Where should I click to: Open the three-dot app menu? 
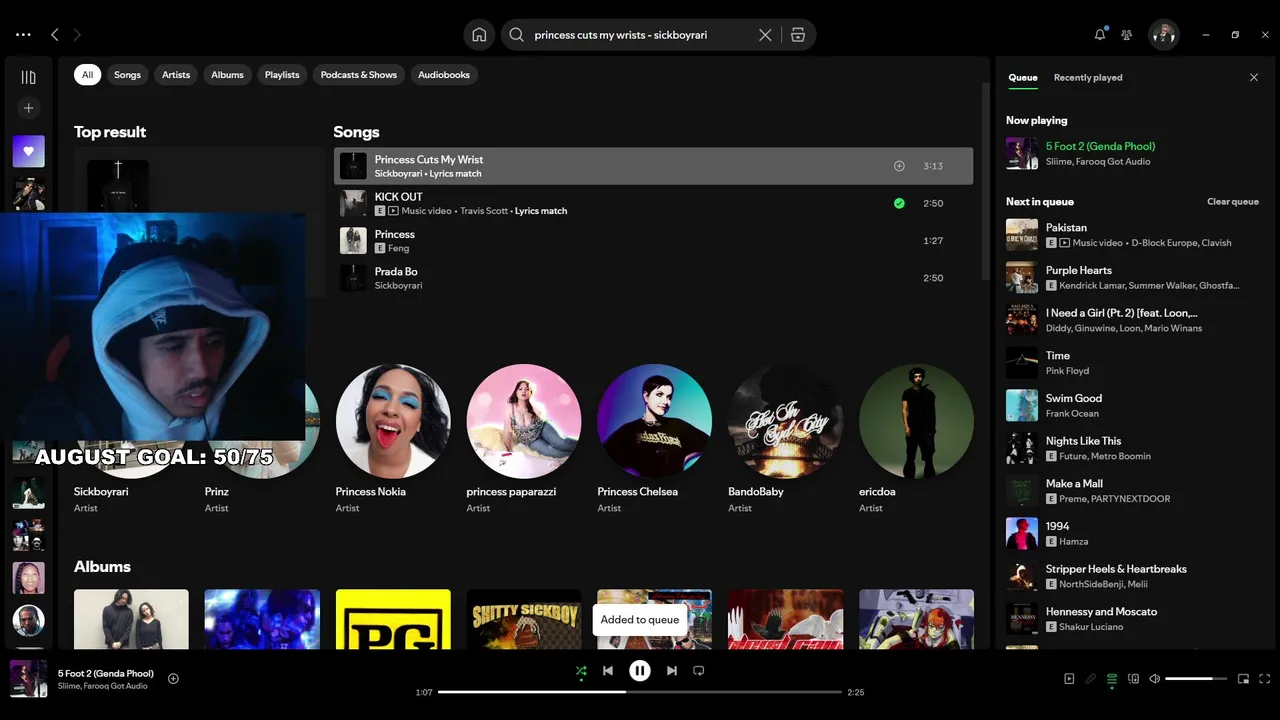(x=23, y=35)
